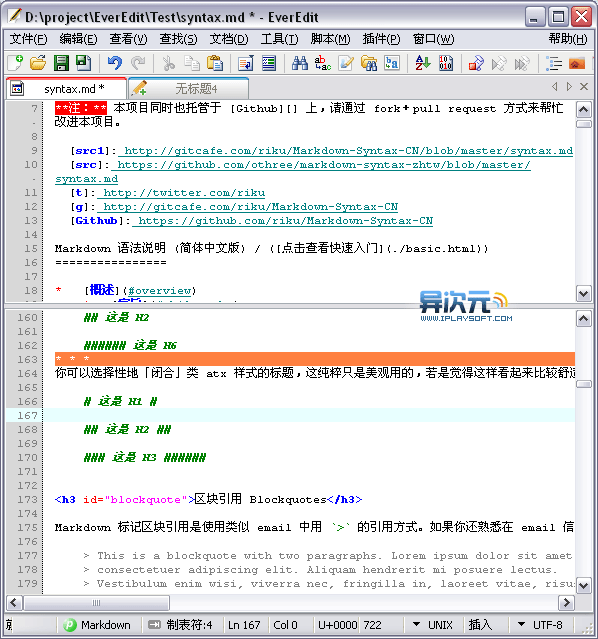598x639 pixels.
Task: Open the 窗口(W) menu
Action: tap(433, 39)
